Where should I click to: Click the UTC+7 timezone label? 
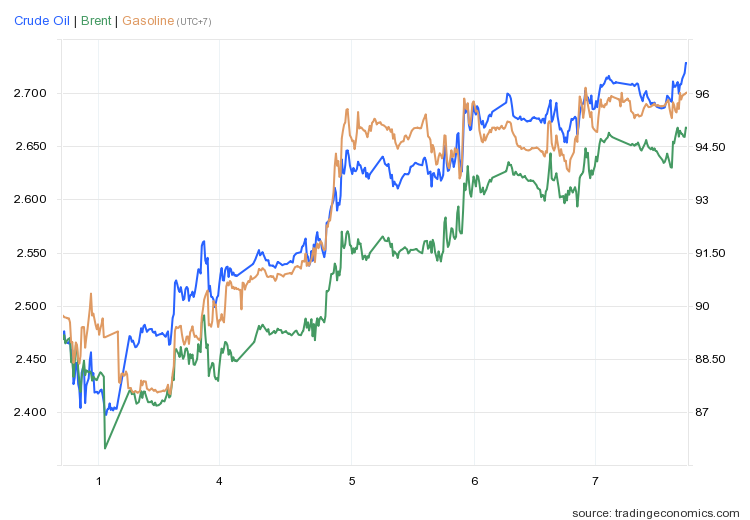(x=194, y=22)
